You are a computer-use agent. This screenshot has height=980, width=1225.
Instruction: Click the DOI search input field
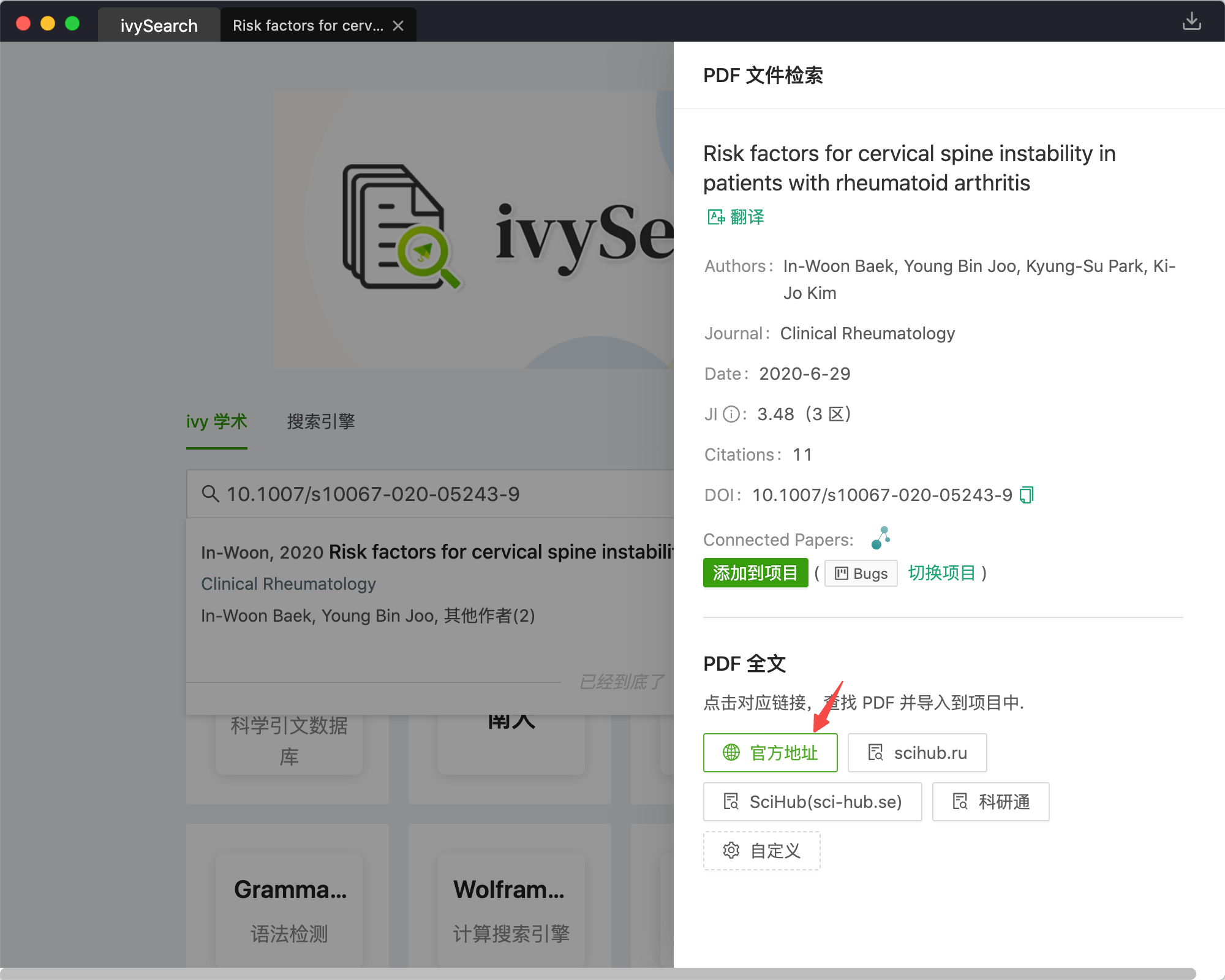[430, 494]
